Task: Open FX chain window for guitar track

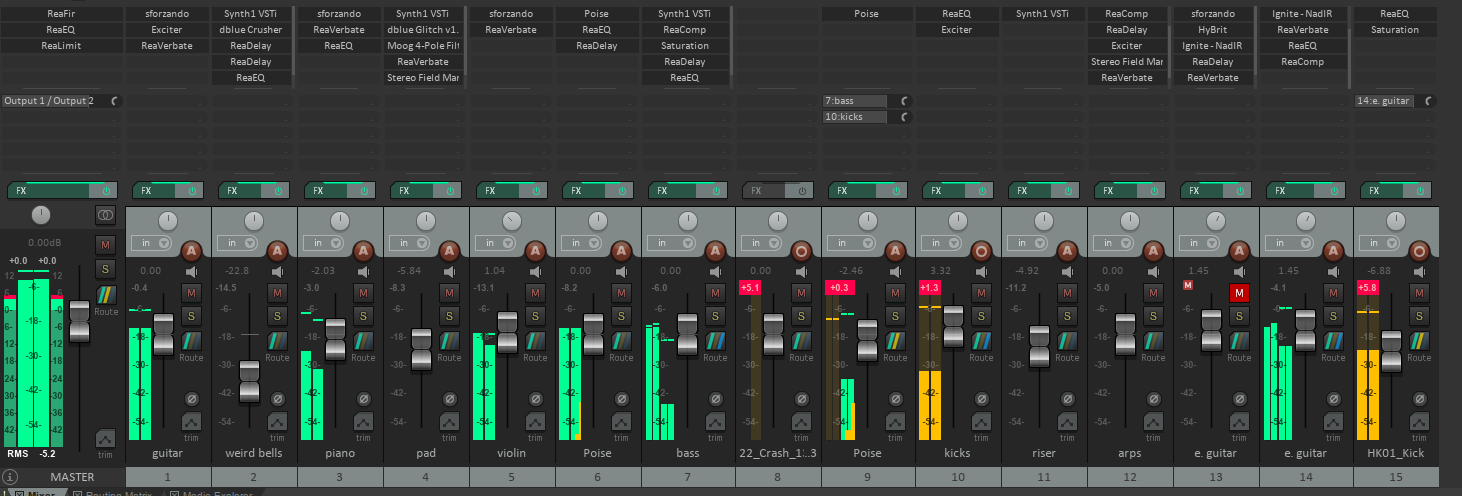Action: [x=155, y=190]
